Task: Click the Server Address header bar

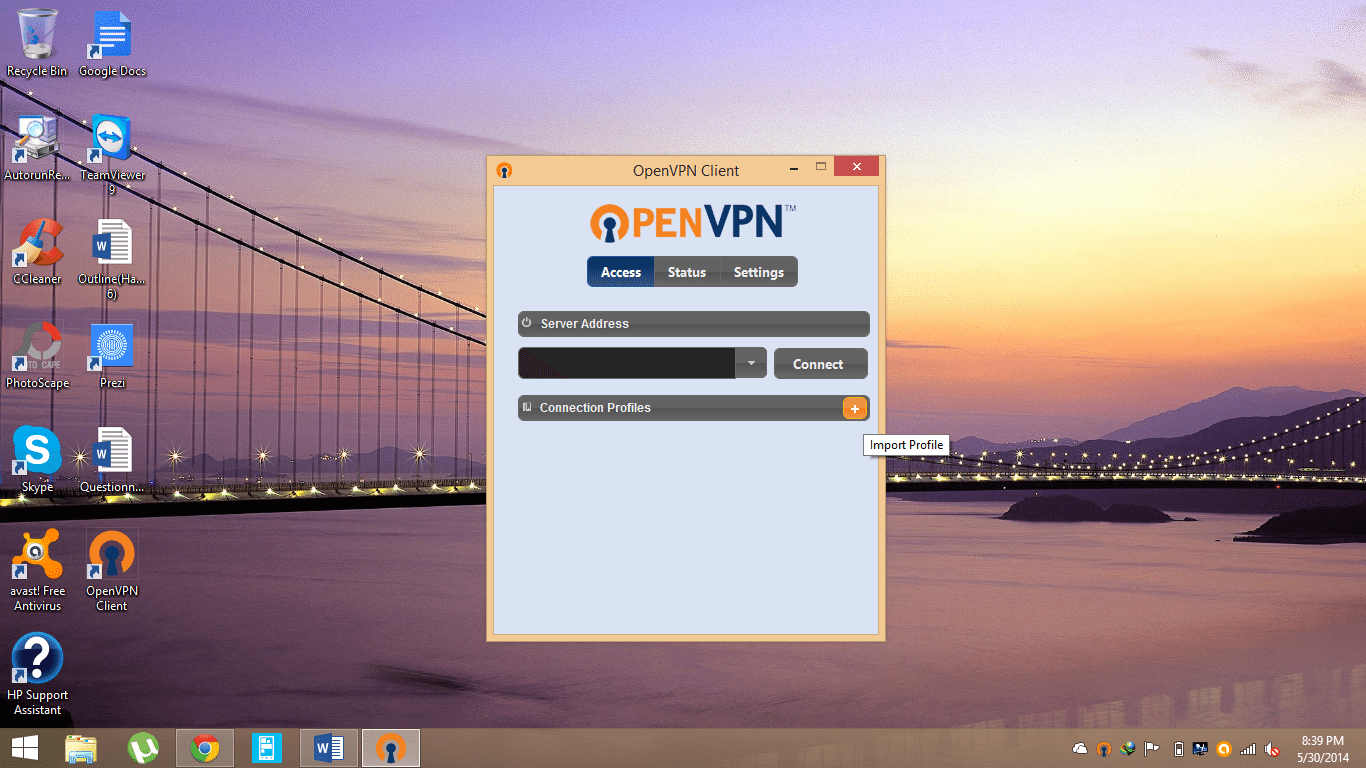Action: point(693,324)
